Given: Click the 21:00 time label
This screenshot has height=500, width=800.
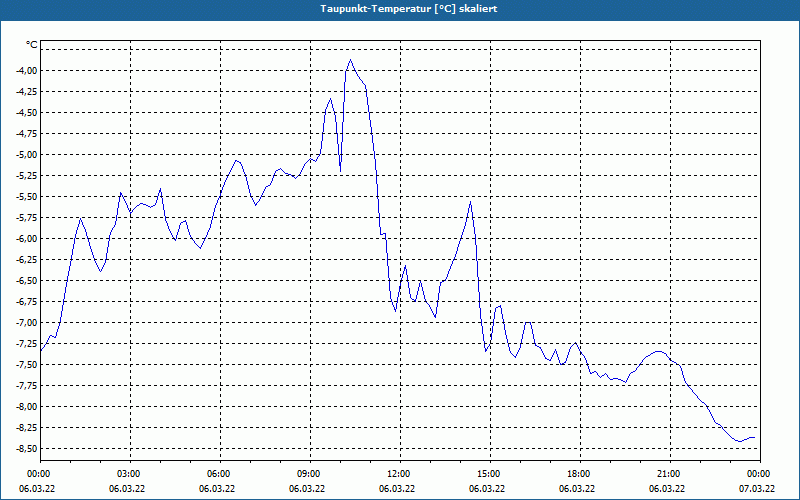Looking at the screenshot, I should click(x=670, y=473).
